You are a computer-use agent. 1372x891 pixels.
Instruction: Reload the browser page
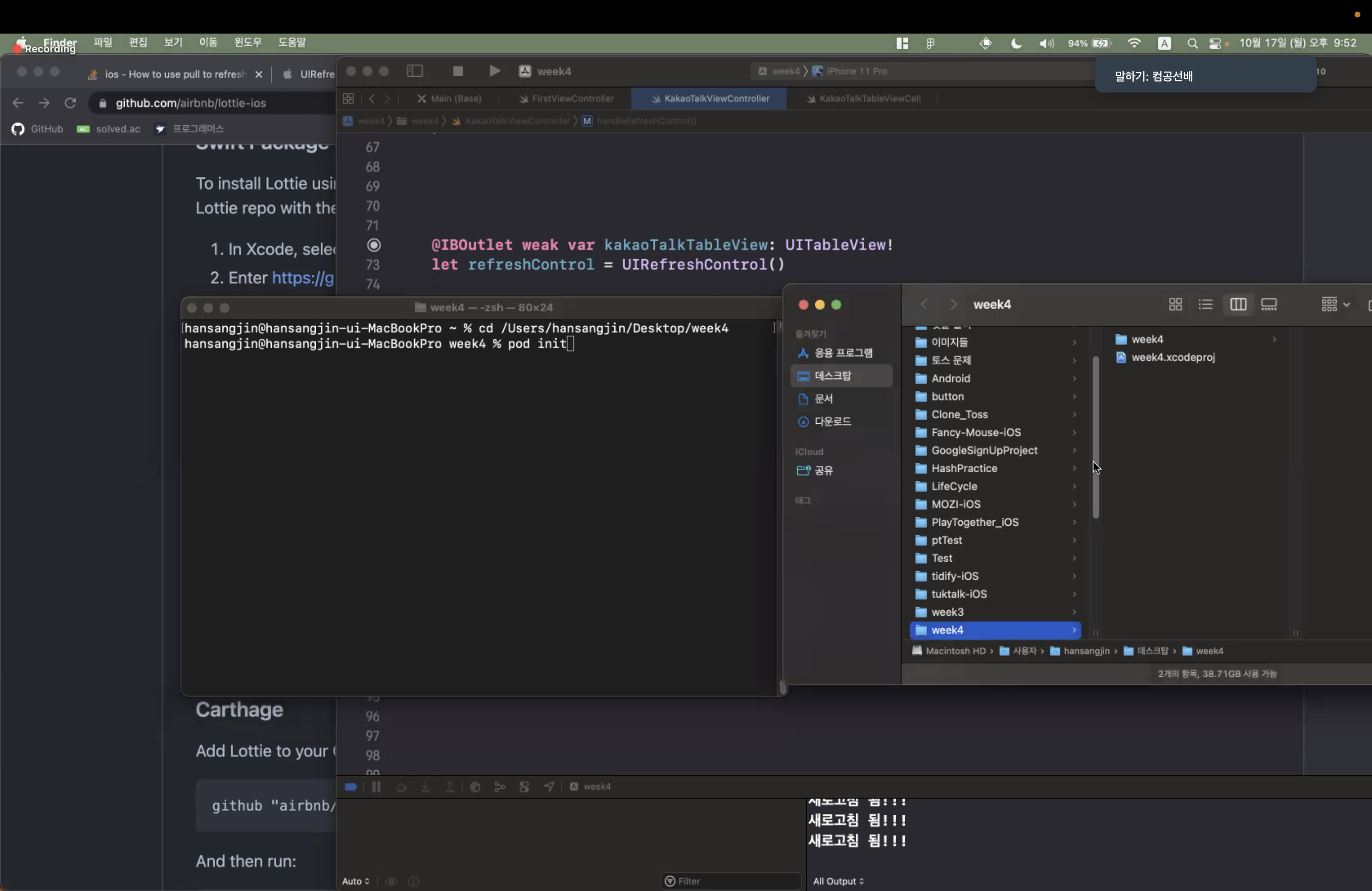click(x=70, y=103)
